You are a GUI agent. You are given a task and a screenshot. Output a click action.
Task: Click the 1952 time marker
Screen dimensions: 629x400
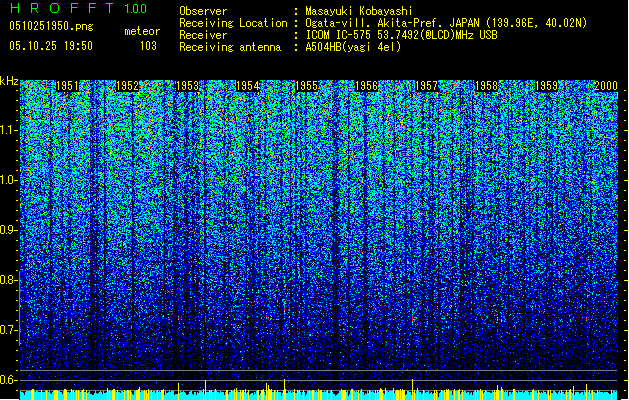point(127,86)
